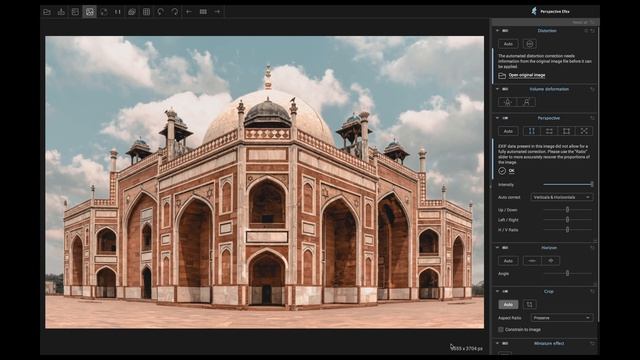Confirm the EXIF notice with OK
Viewport: 640px width, 360px height.
511,171
